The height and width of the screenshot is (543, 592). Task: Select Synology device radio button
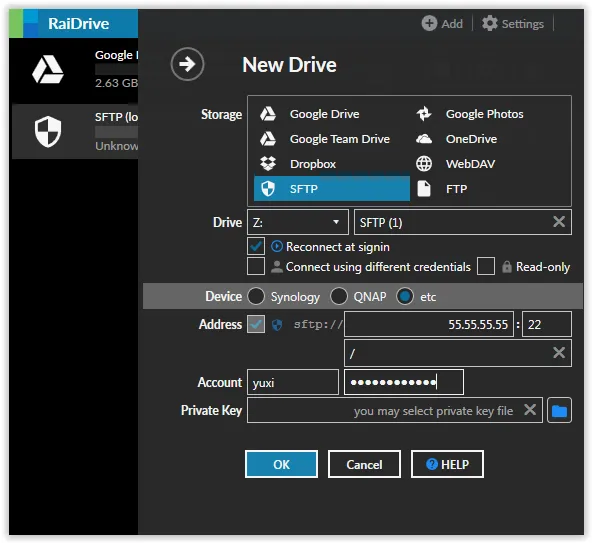point(256,296)
